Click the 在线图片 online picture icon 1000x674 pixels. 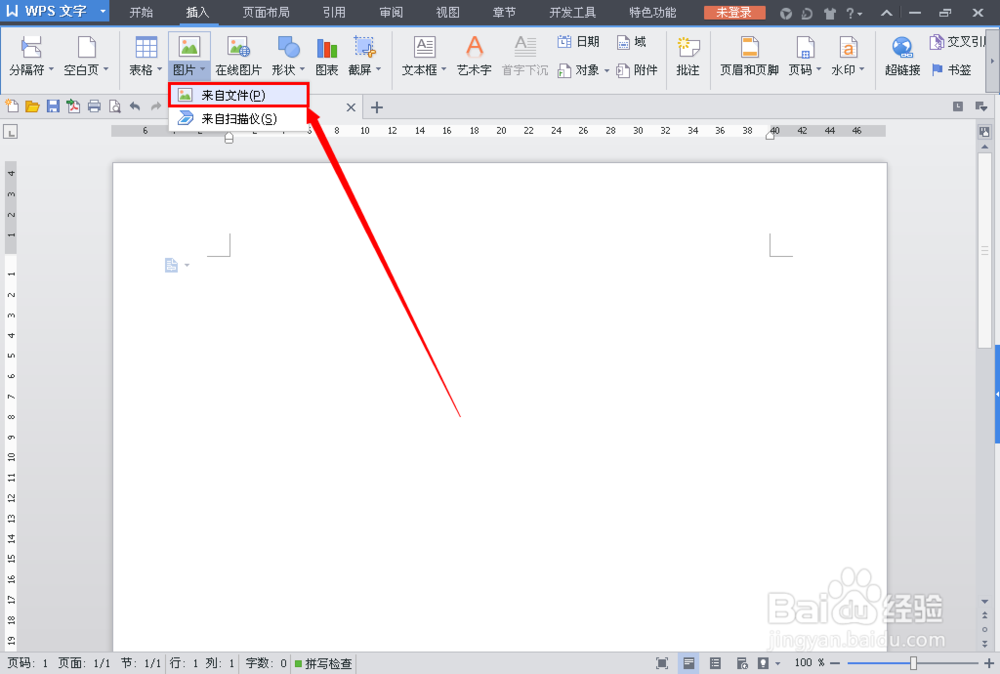coord(237,55)
